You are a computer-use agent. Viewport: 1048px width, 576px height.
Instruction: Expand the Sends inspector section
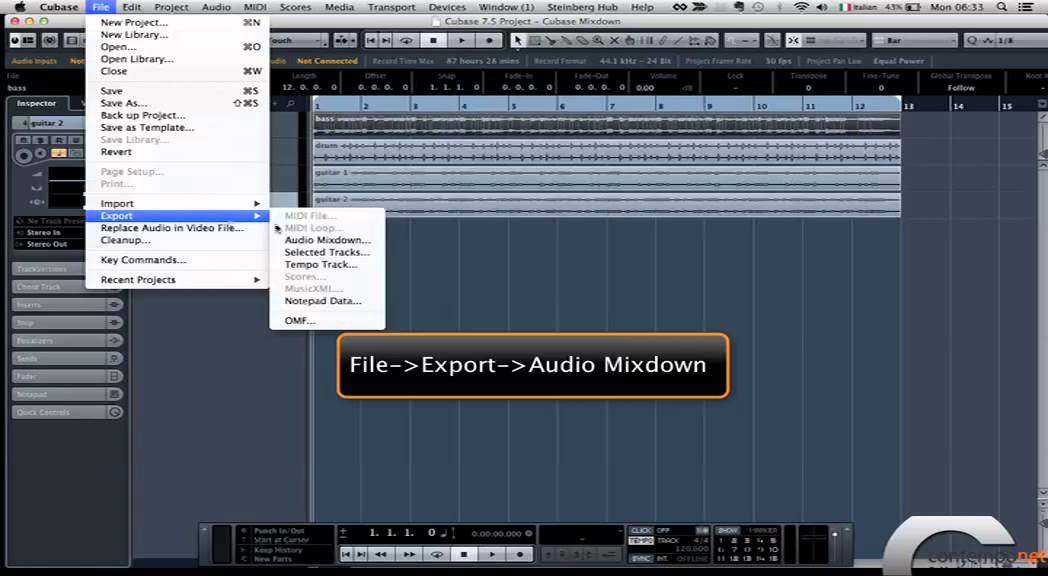pos(67,359)
